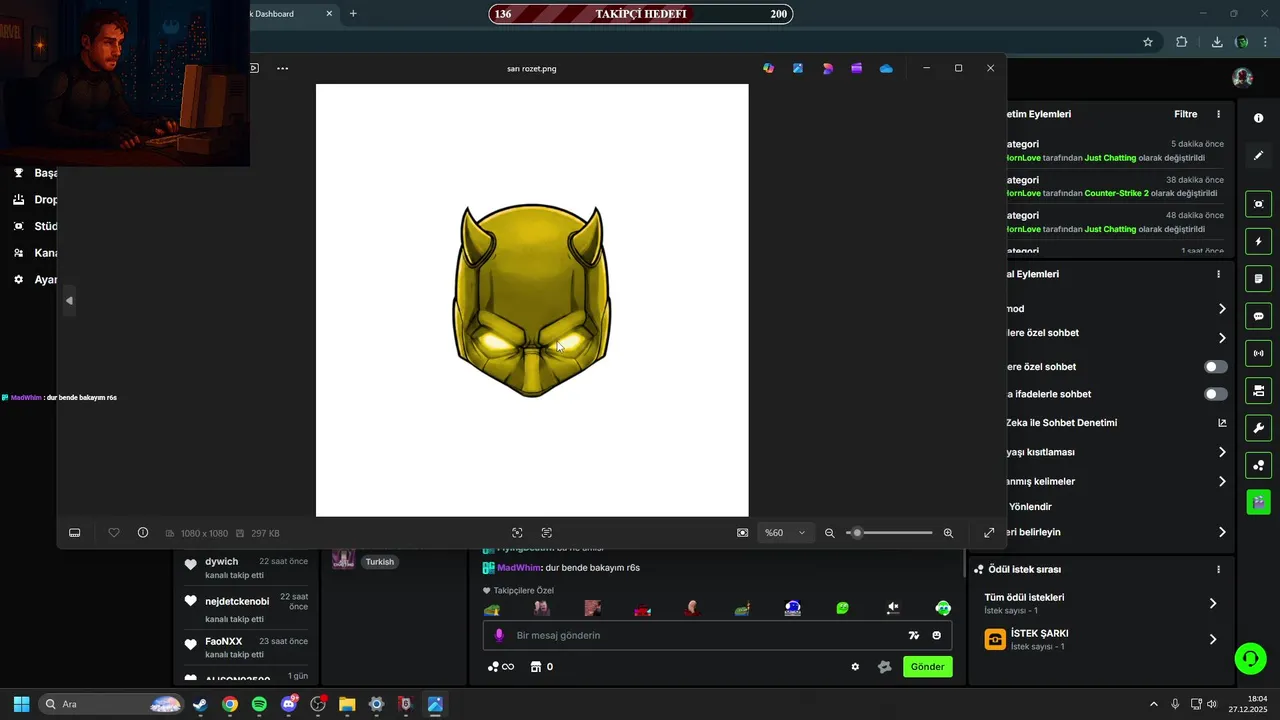Click the follower 'dywich' entry

click(246, 568)
